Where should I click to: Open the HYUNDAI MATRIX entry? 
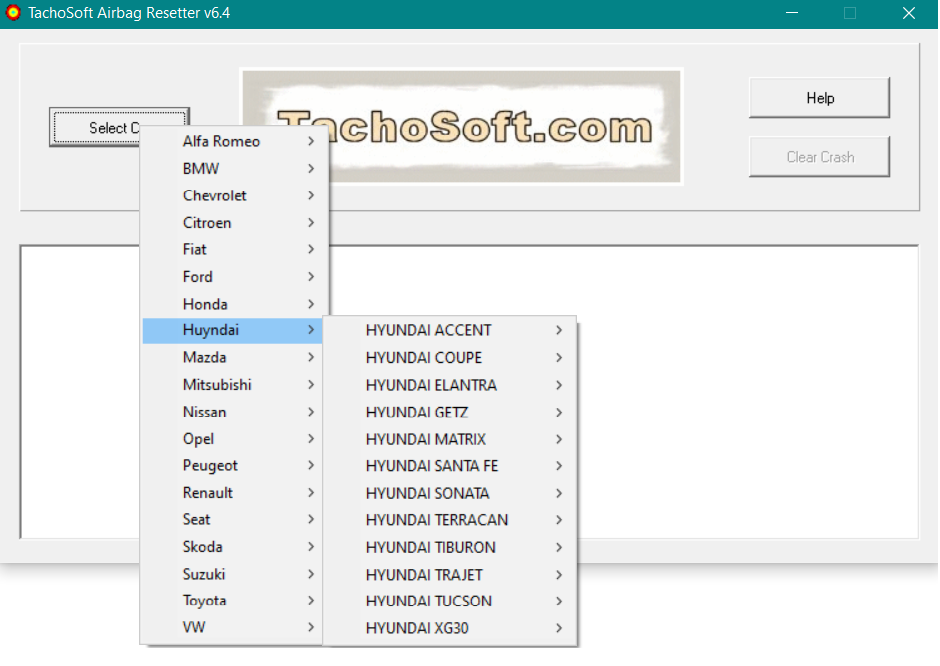point(450,439)
